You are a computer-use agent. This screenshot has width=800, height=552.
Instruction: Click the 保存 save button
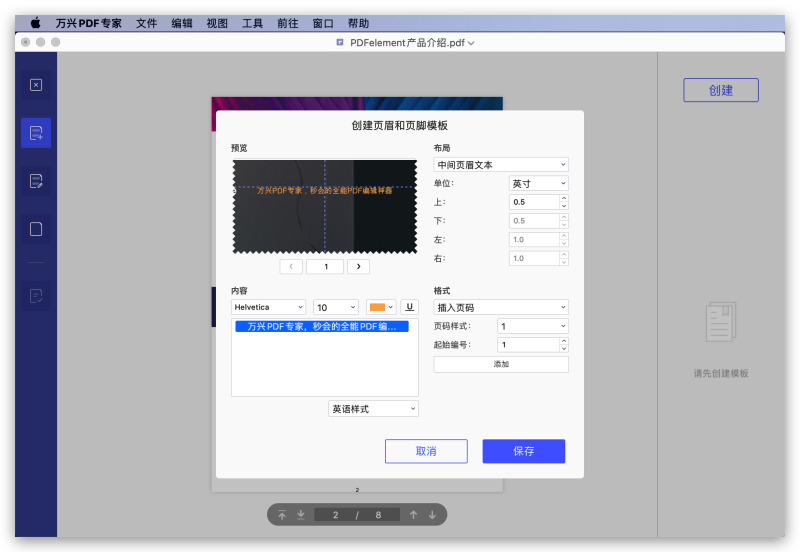click(x=523, y=451)
